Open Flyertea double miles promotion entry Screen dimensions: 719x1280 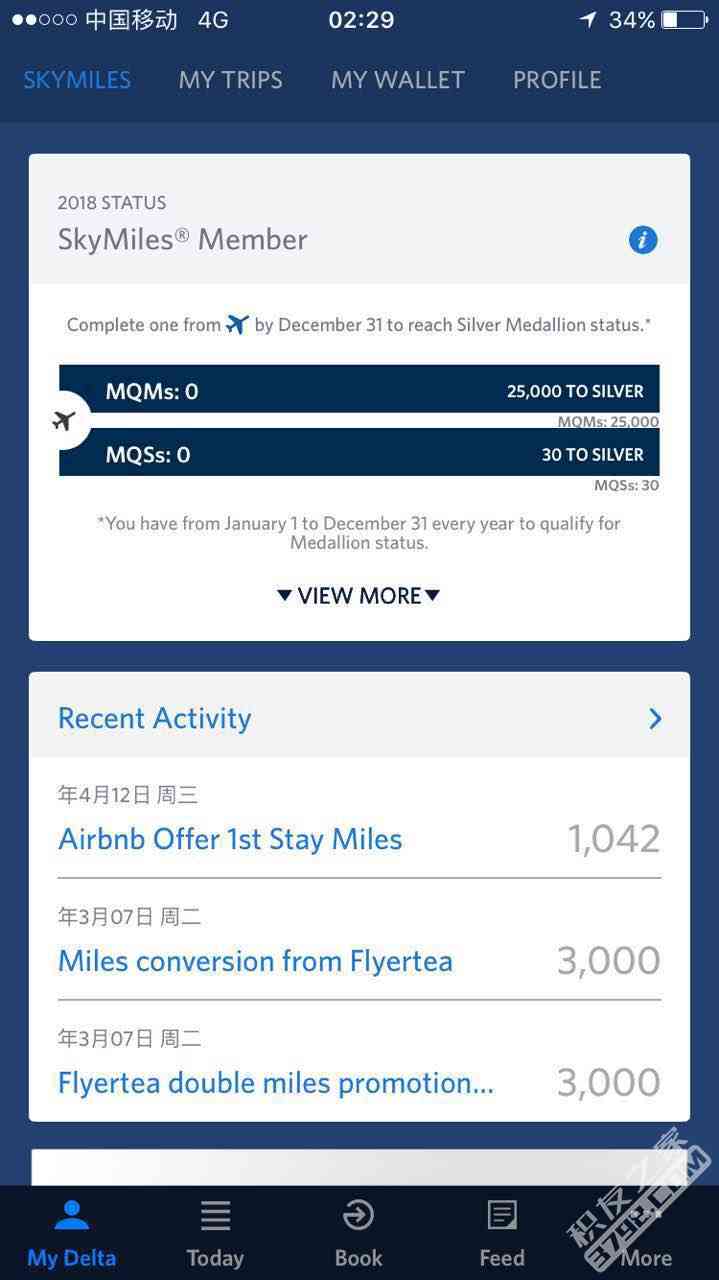coord(359,1061)
